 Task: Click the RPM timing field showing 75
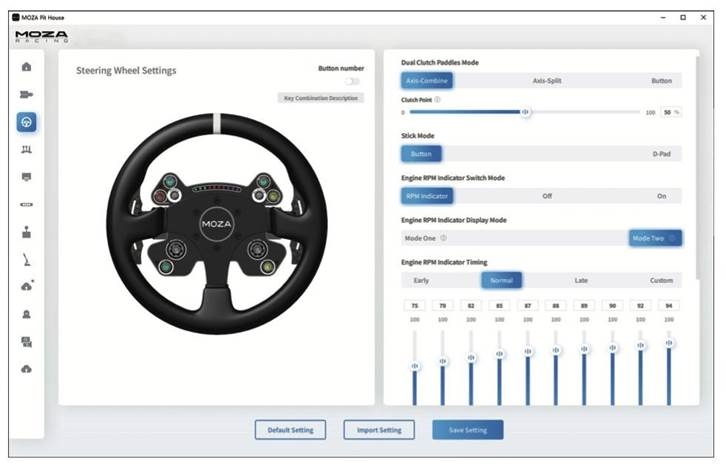point(414,306)
